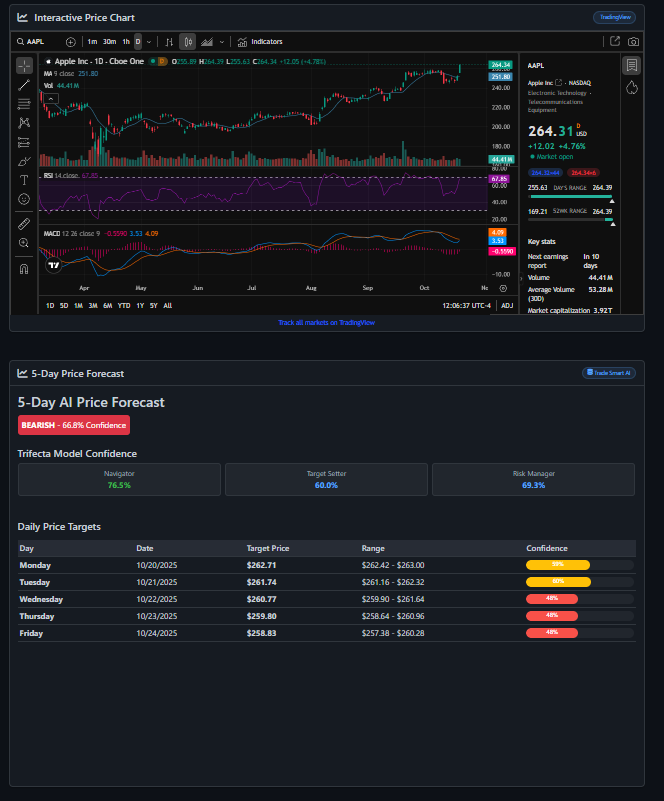
Task: Select the candlestick chart style button
Action: tap(186, 42)
